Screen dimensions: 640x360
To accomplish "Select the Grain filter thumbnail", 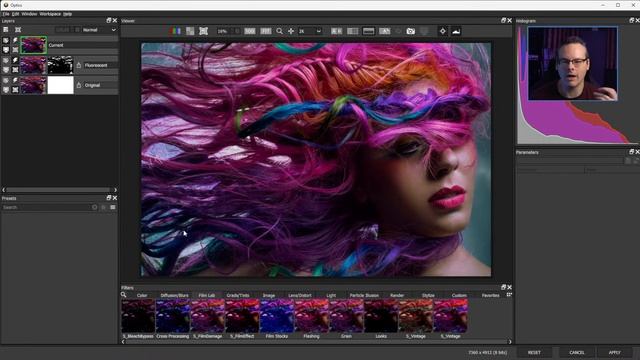I will point(346,316).
